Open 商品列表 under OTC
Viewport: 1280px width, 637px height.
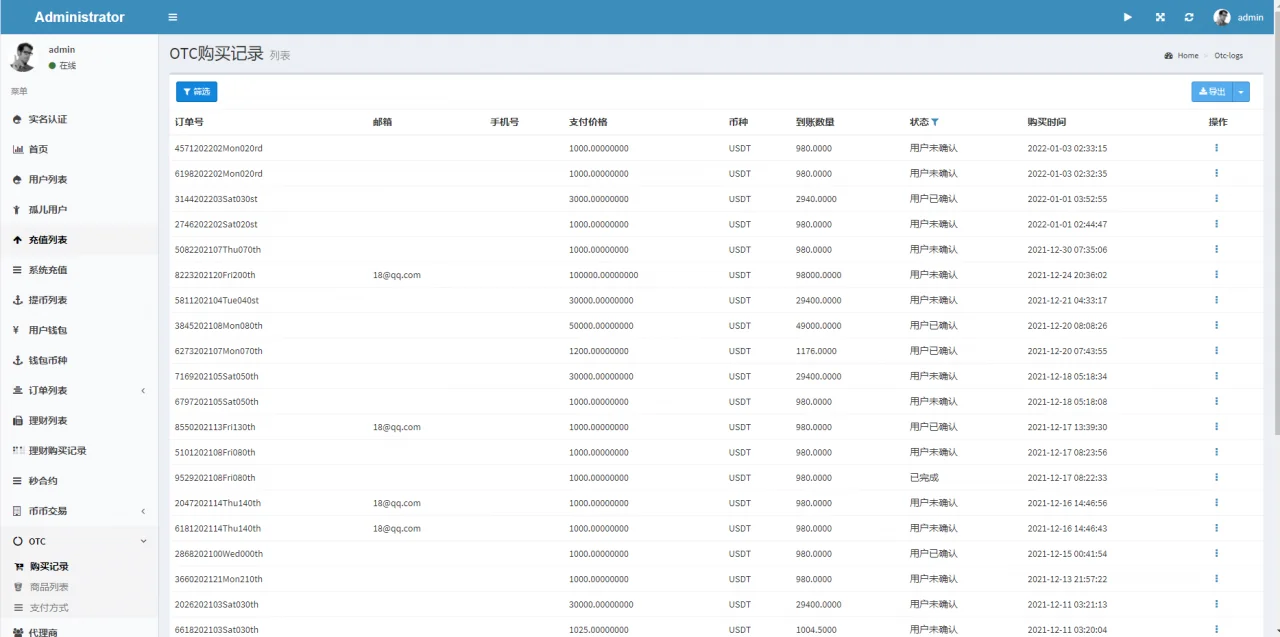(x=49, y=587)
